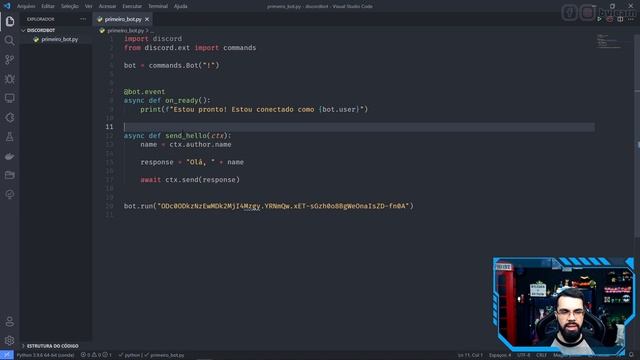Viewport: 640px width, 360px height.
Task: Open Ln 11, Col 1 go-to-line indicator
Action: coord(470,355)
